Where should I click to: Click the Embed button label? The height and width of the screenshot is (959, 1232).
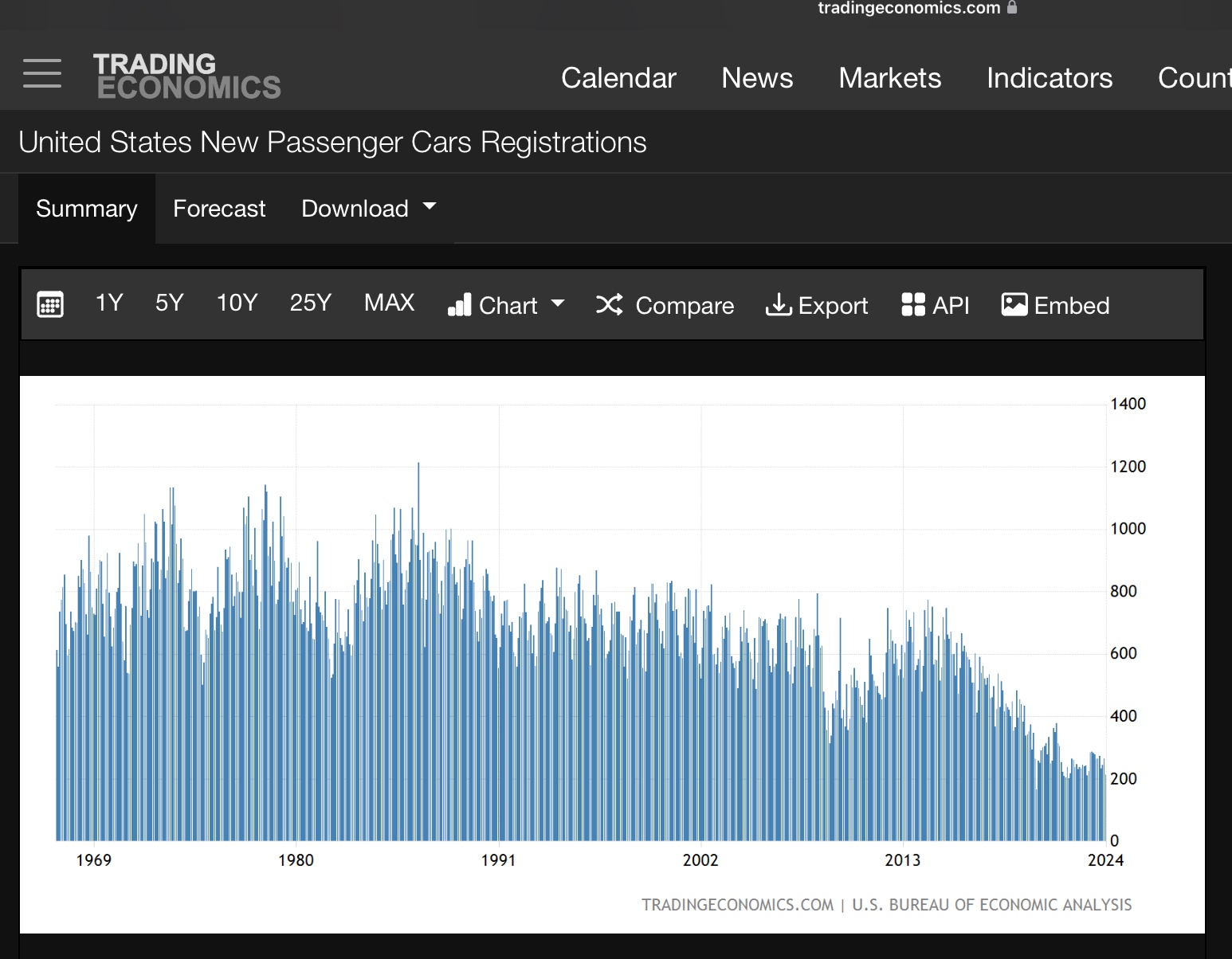[1072, 305]
